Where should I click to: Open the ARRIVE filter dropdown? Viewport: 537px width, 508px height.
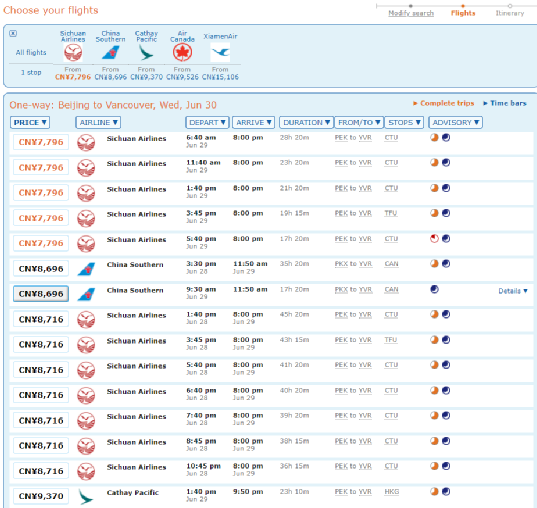click(253, 122)
